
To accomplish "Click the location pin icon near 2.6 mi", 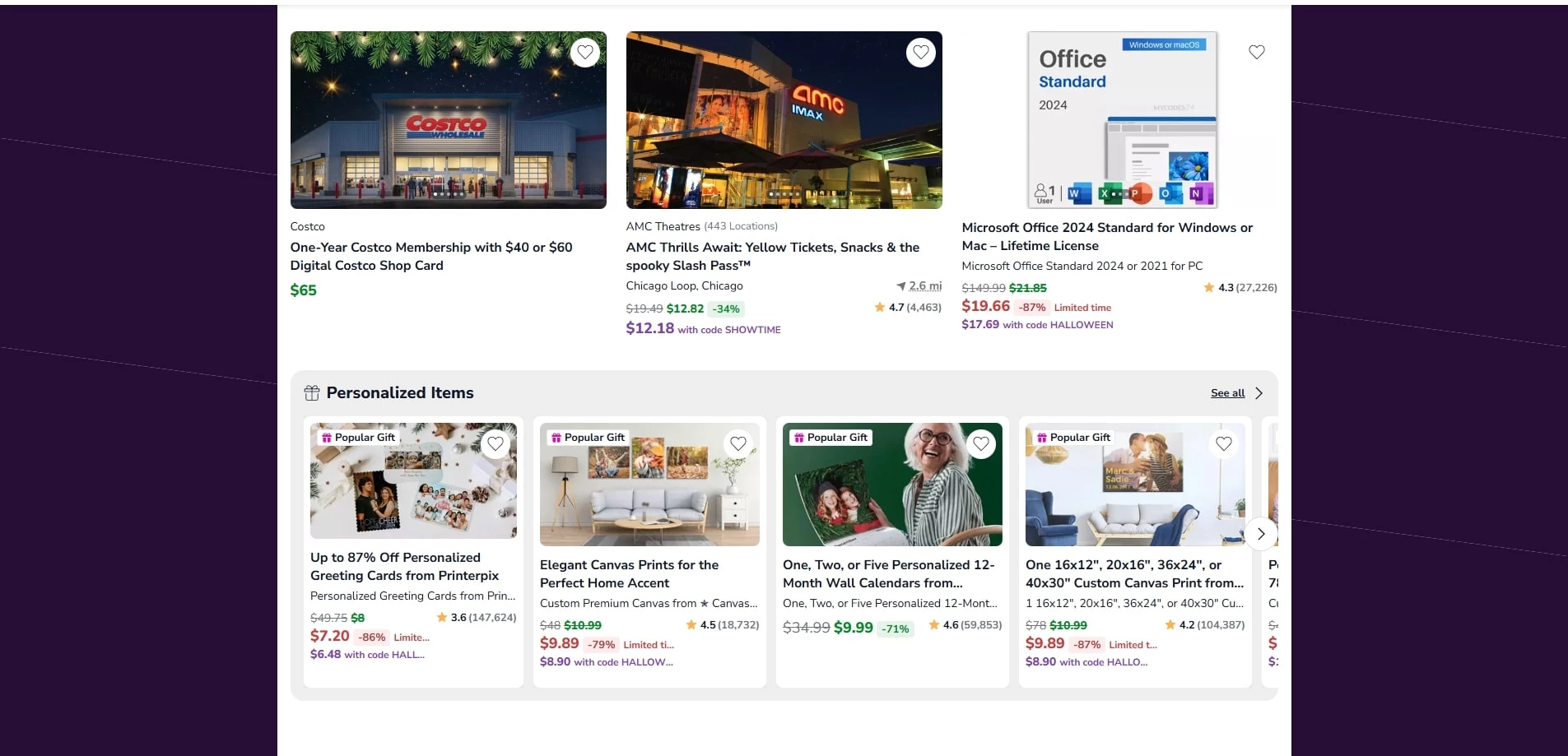I will 900,285.
